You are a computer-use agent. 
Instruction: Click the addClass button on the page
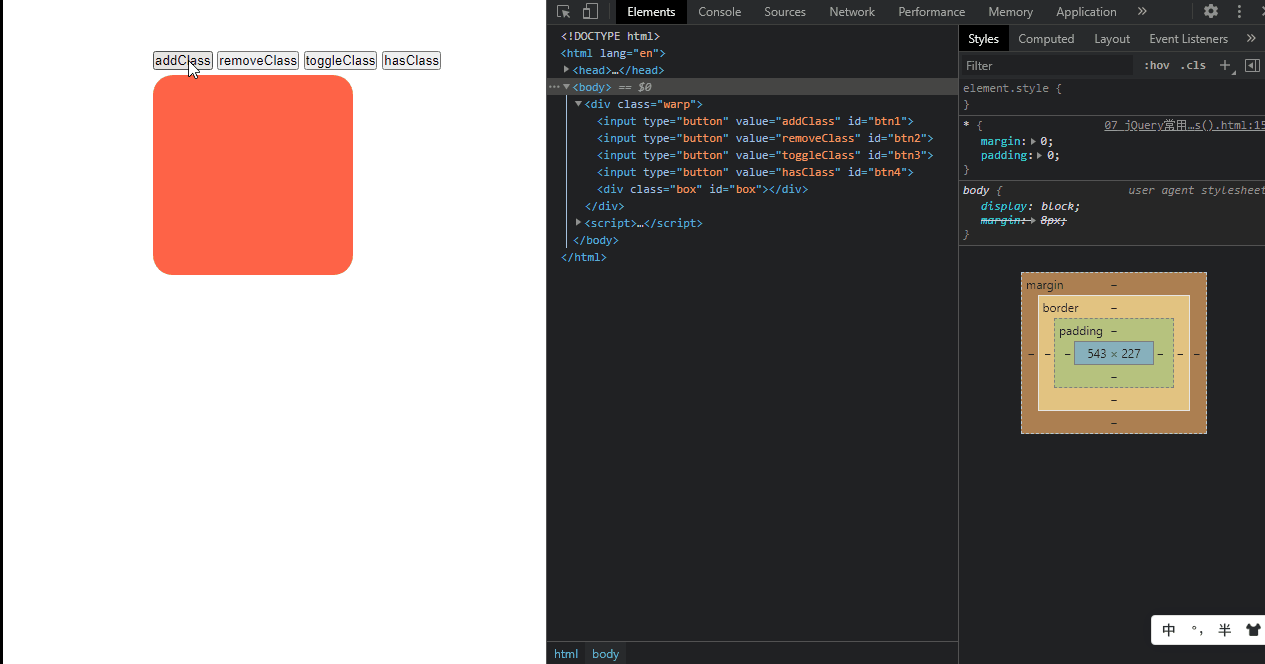tap(183, 60)
